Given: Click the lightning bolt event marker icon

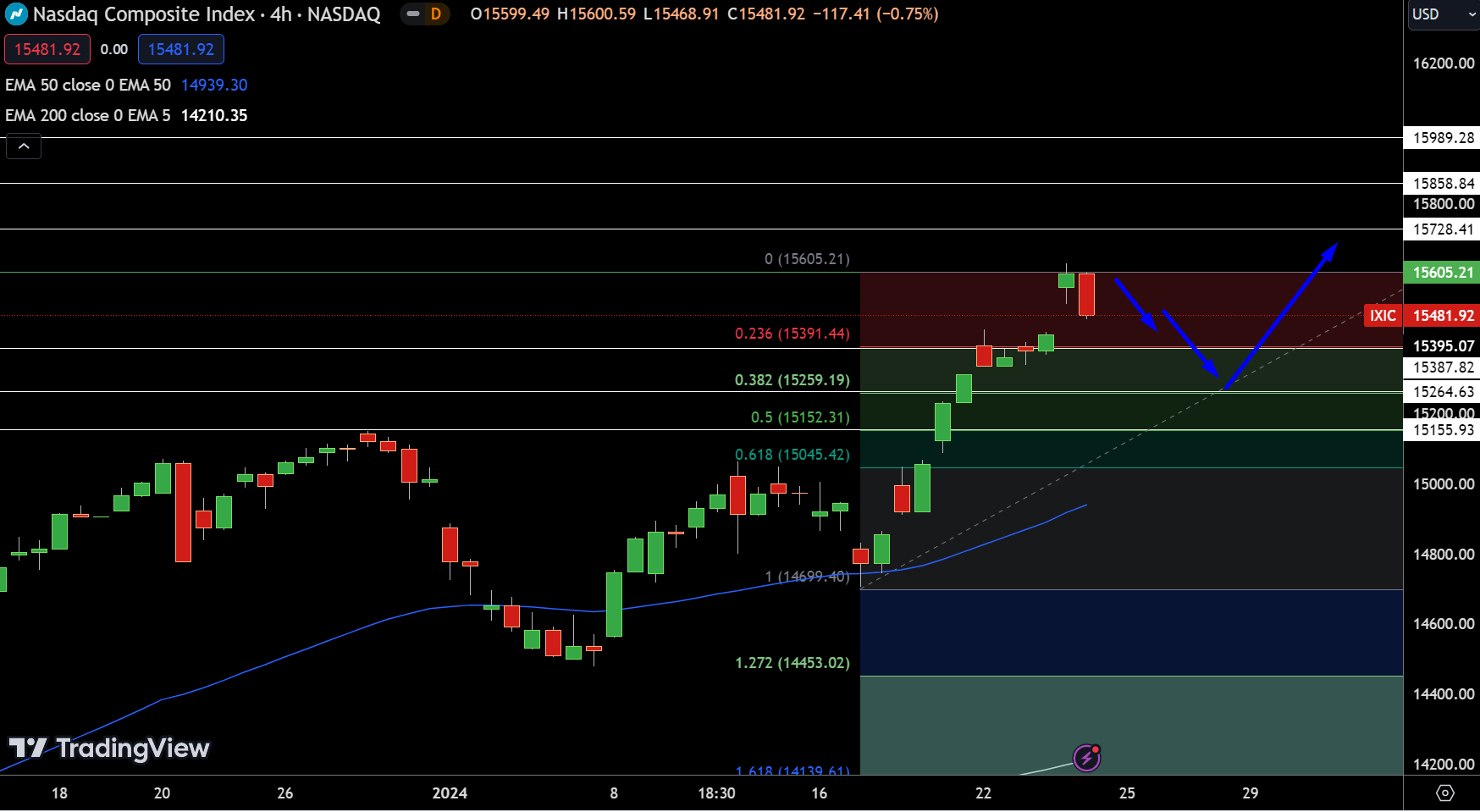Looking at the screenshot, I should [x=1086, y=758].
